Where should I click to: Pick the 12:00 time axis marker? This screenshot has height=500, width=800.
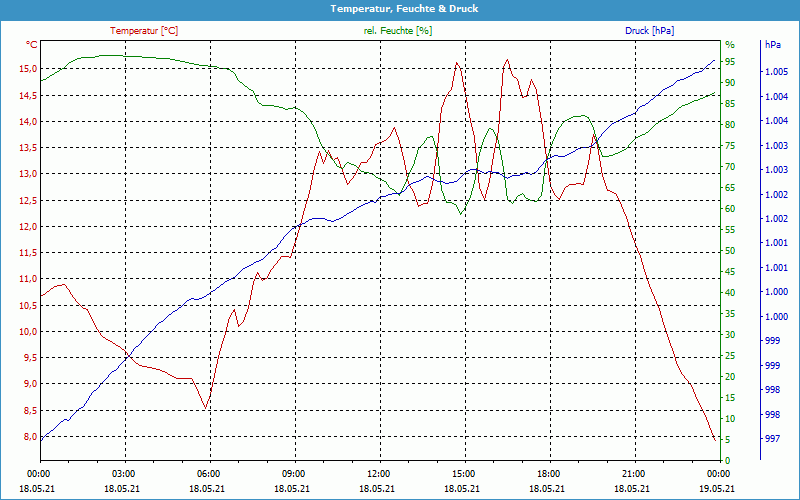tap(379, 474)
